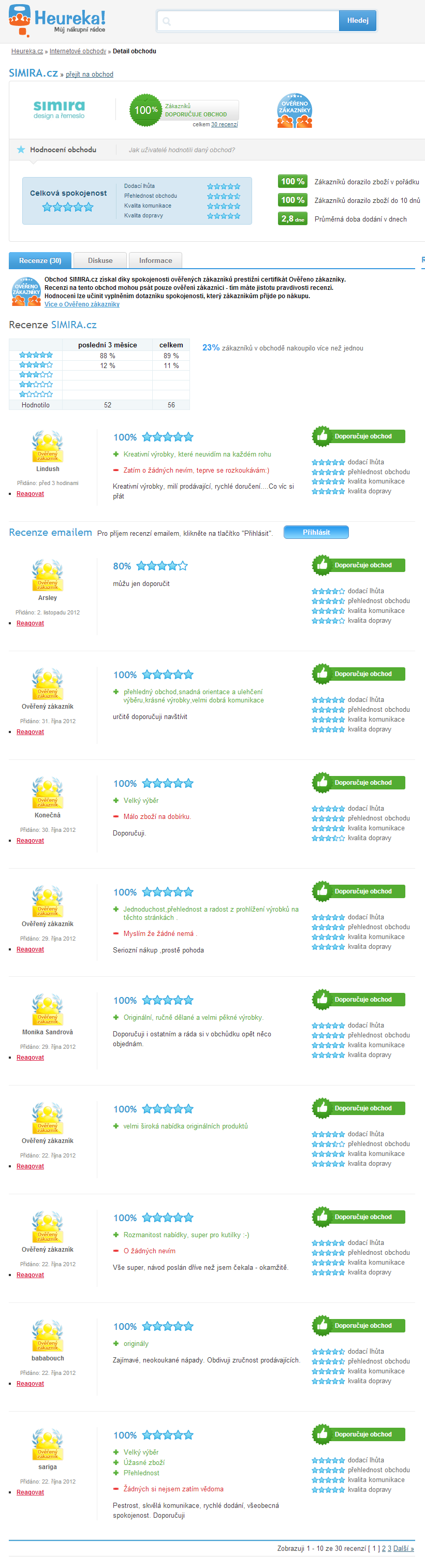Screen dimensions: 425x1568
Task: Click the magnifier icon in search box
Action: (x=167, y=21)
